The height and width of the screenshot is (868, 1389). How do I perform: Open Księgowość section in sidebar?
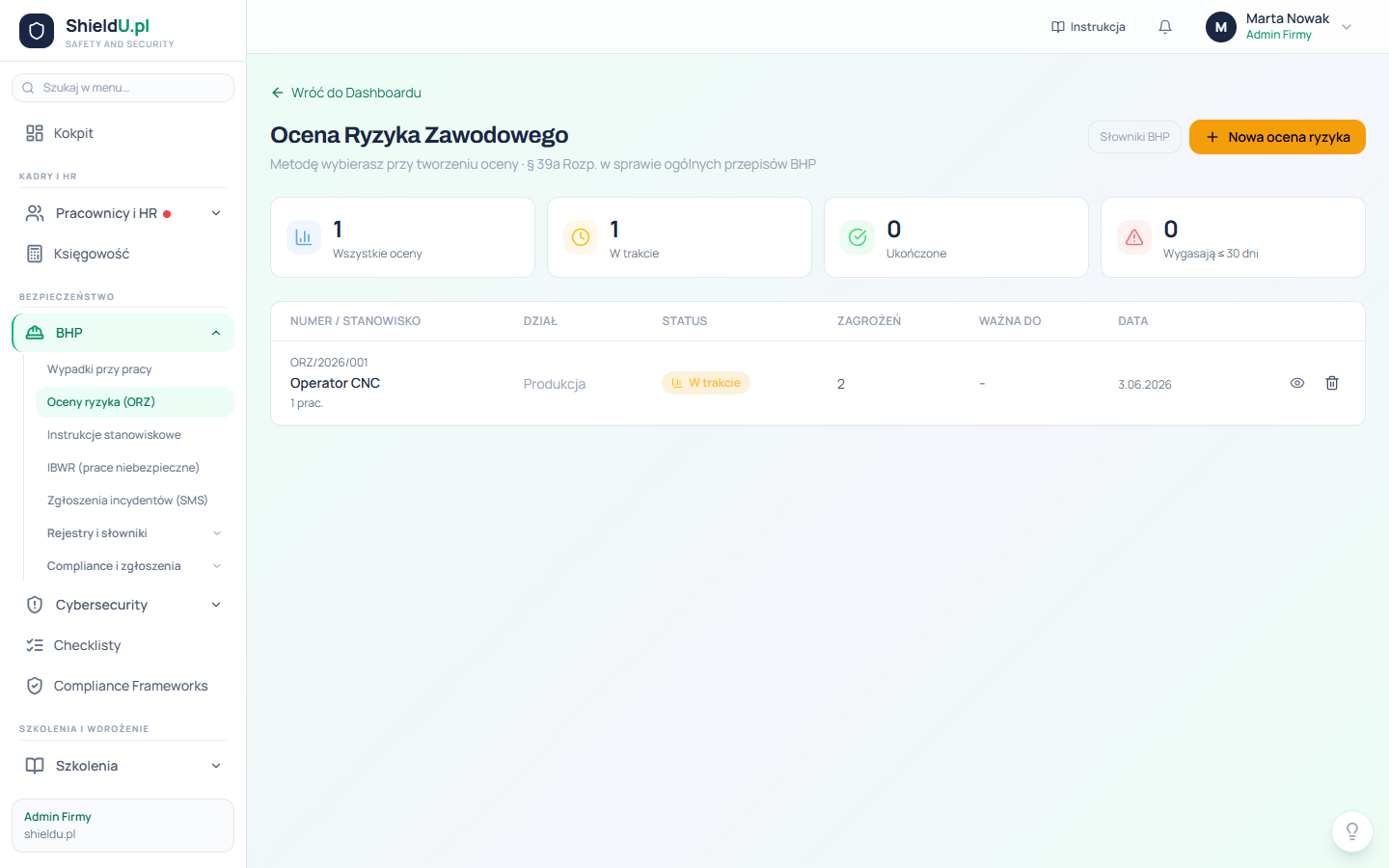[123, 254]
